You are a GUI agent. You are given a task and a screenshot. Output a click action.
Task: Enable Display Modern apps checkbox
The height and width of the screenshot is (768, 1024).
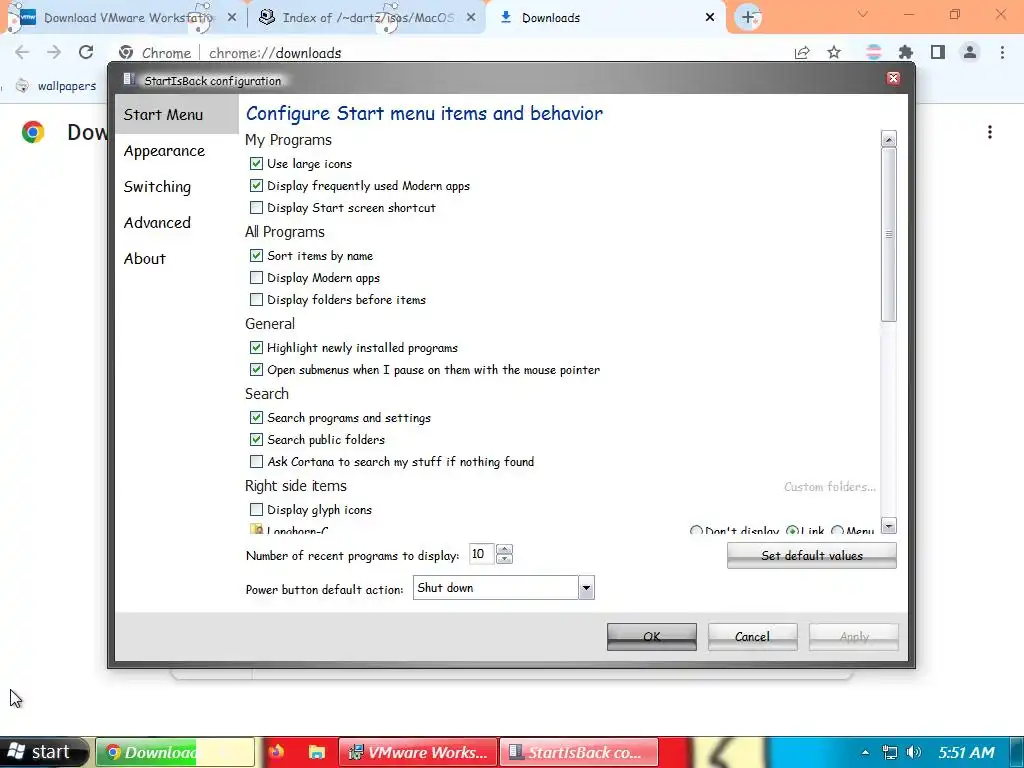[256, 278]
